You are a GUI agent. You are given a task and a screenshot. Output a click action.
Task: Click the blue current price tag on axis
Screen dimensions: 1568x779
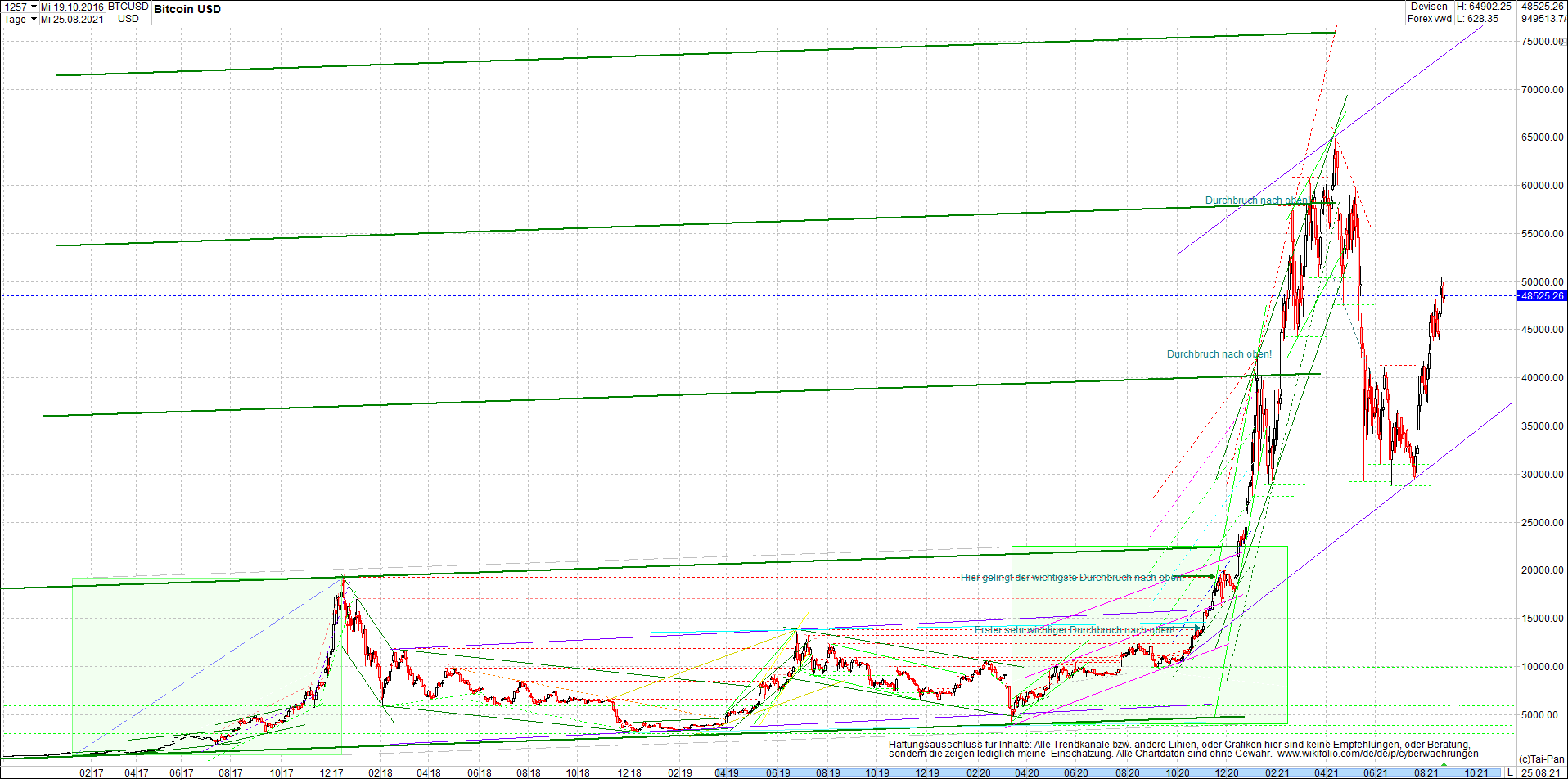tap(1542, 296)
